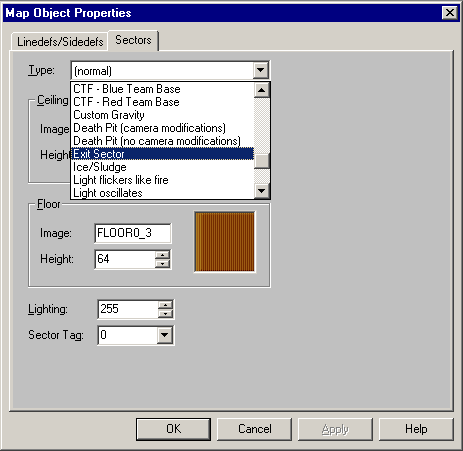
Task: Choose Light oscillates from list
Action: pyautogui.click(x=162, y=193)
